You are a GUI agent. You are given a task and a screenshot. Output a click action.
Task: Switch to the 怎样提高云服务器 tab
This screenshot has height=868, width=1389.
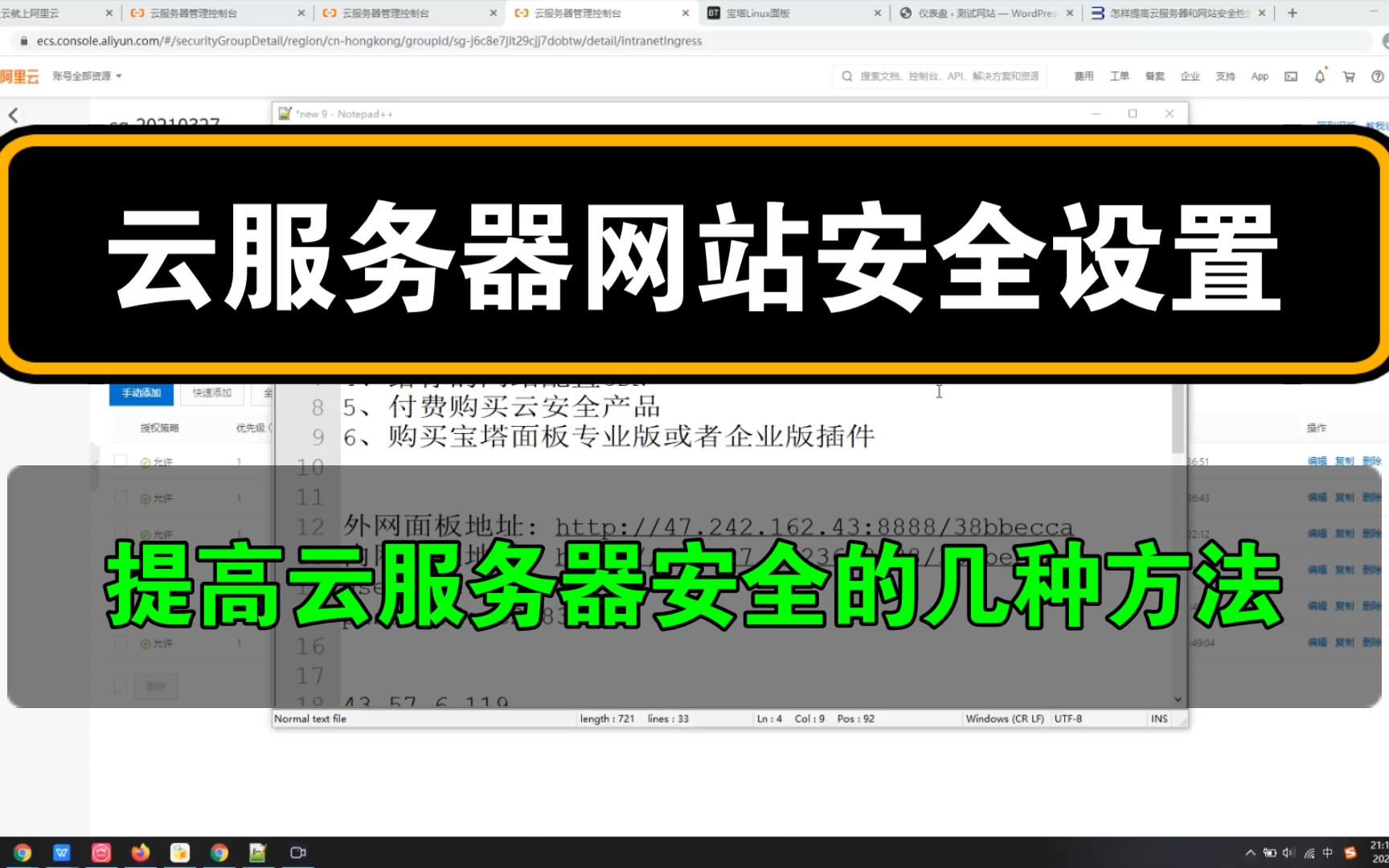[x=1178, y=13]
